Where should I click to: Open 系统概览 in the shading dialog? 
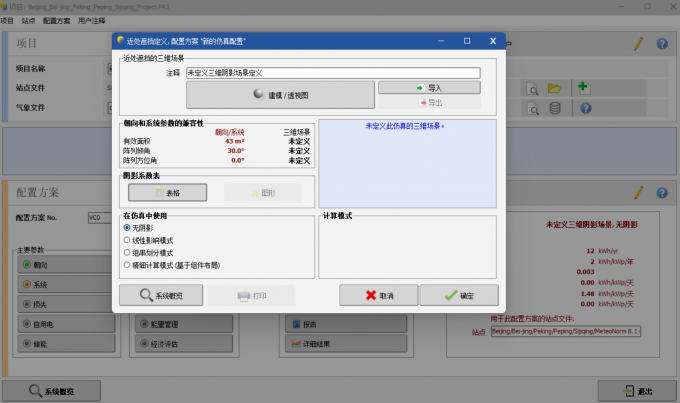[161, 295]
